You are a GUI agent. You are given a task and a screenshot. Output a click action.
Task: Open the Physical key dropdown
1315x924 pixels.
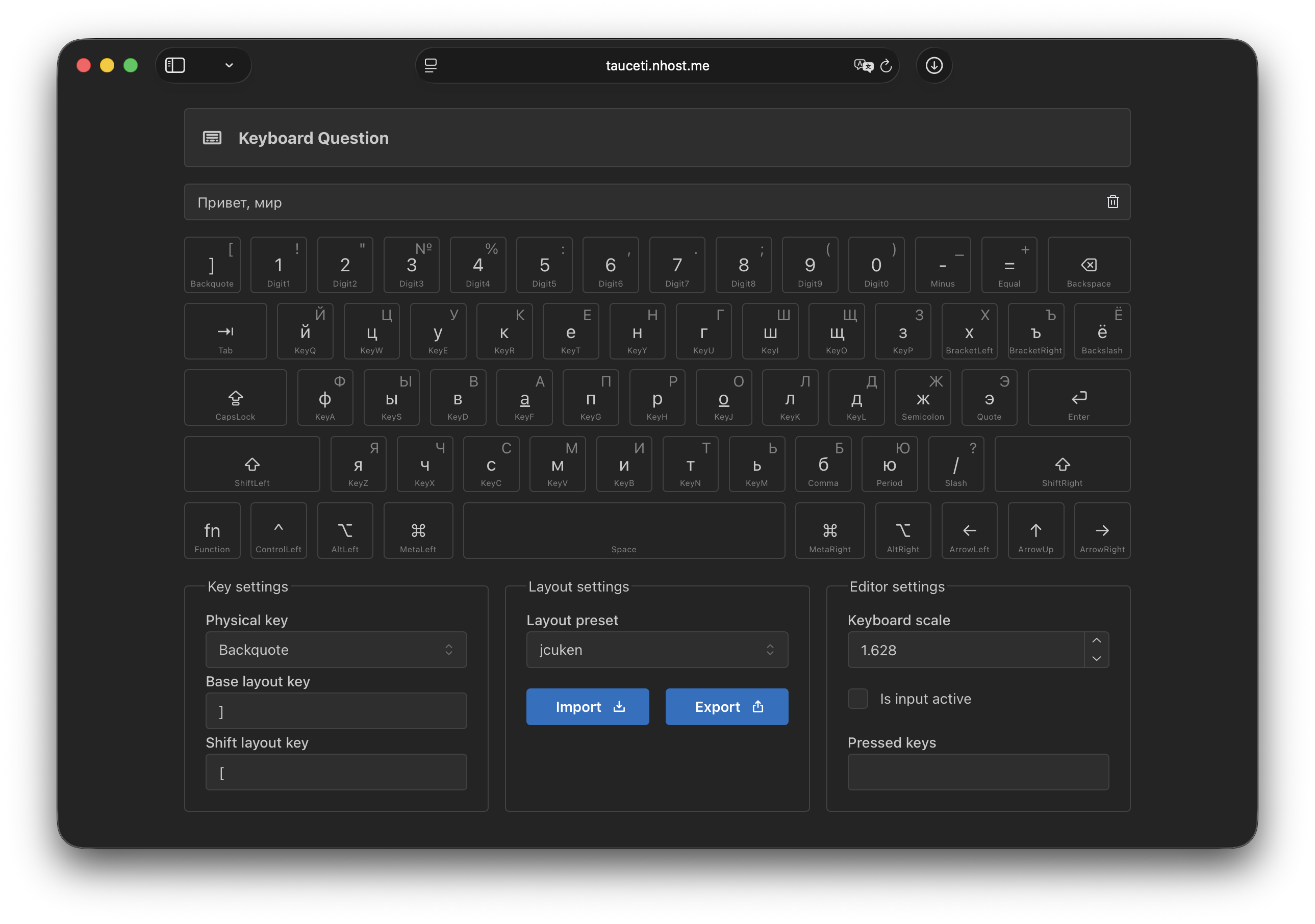(x=336, y=649)
